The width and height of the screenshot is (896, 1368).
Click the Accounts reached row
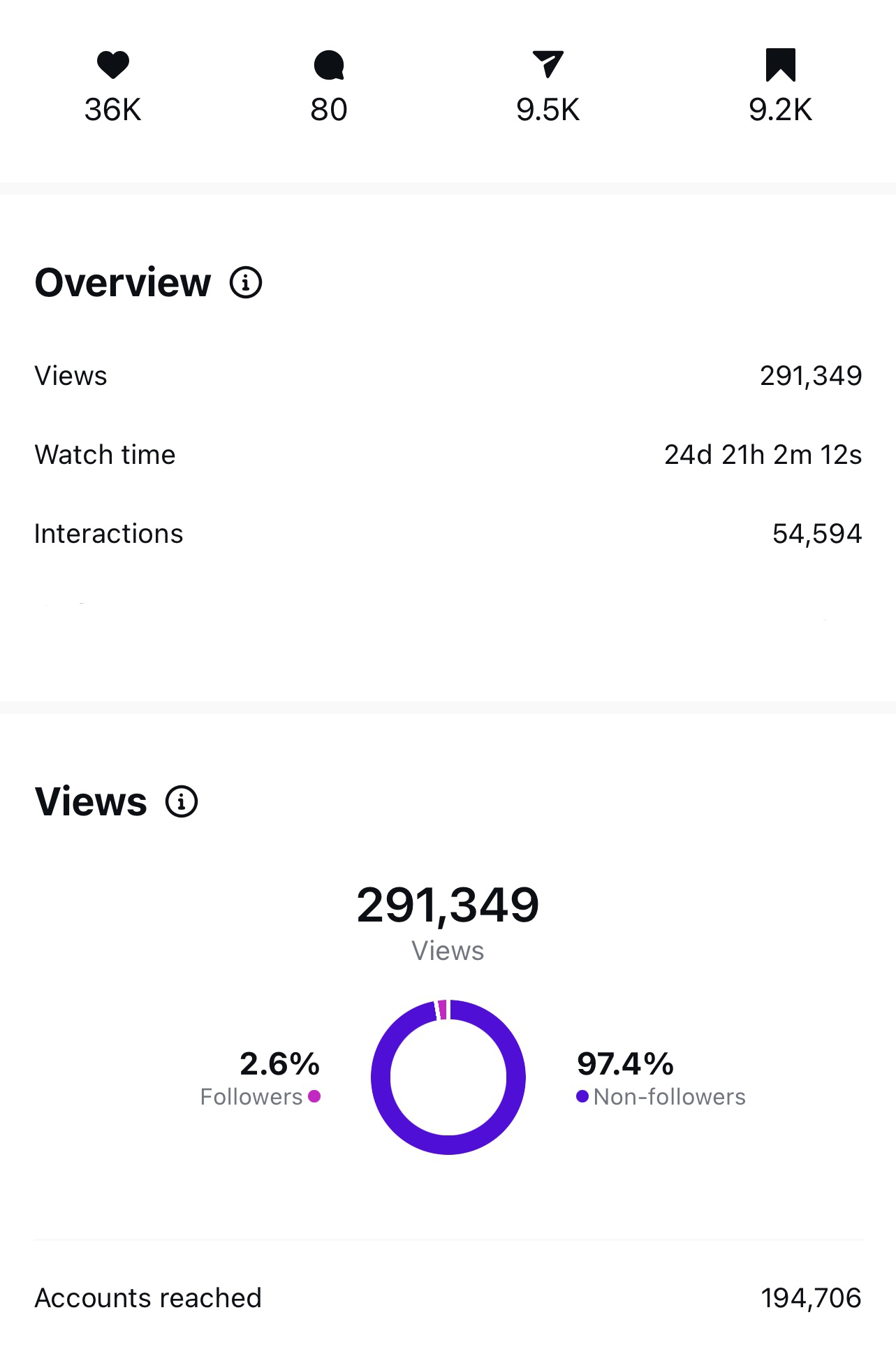pyautogui.click(x=448, y=1298)
